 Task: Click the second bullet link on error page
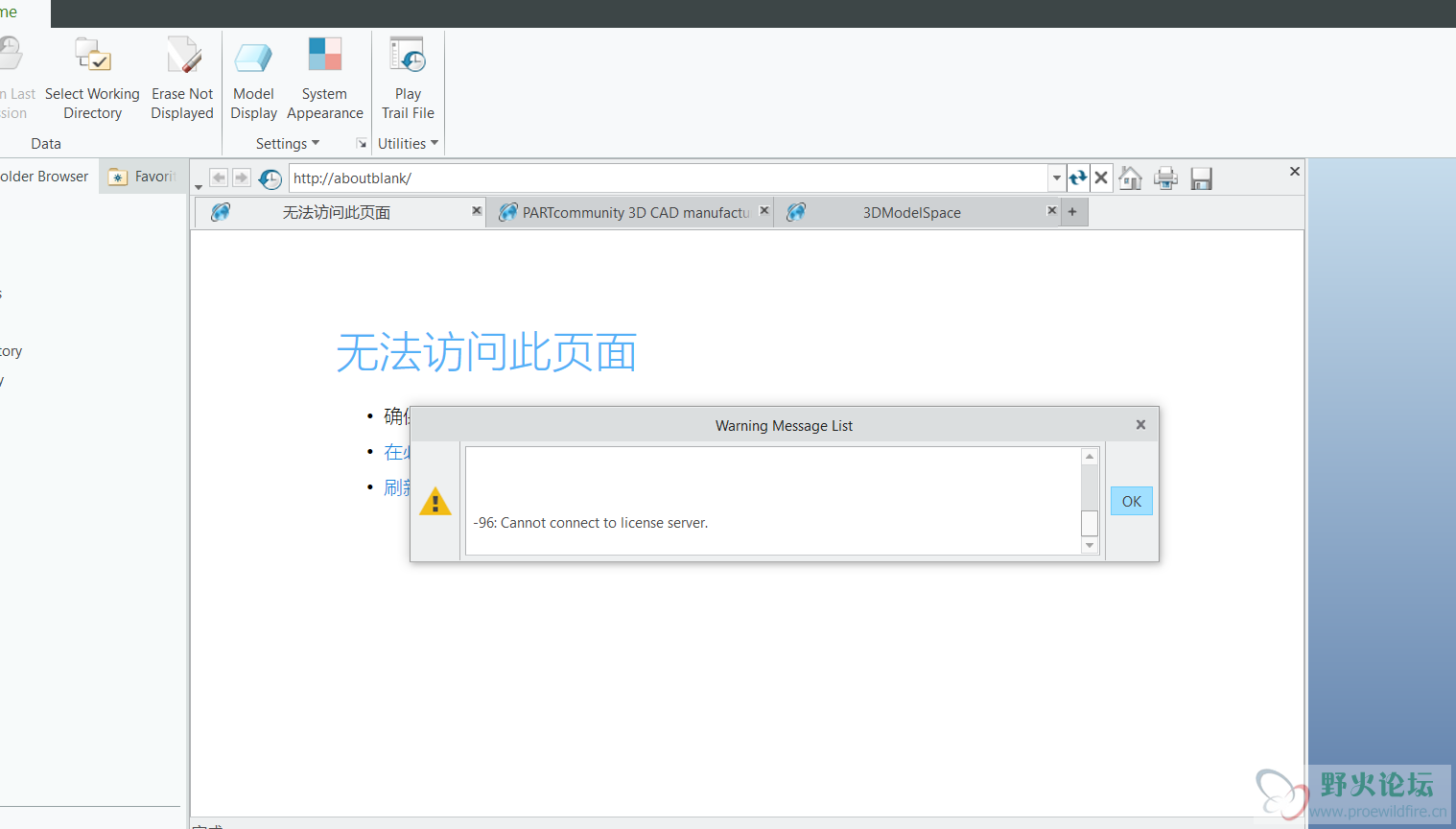[397, 452]
